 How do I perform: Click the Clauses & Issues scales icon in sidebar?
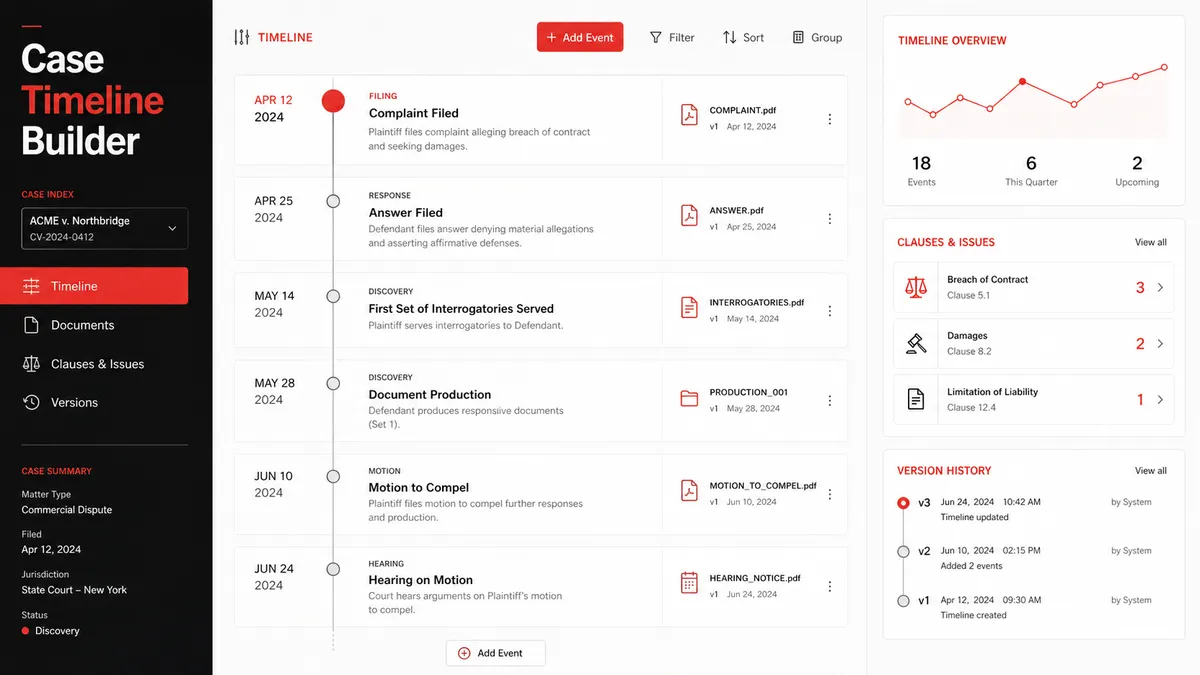pos(32,364)
